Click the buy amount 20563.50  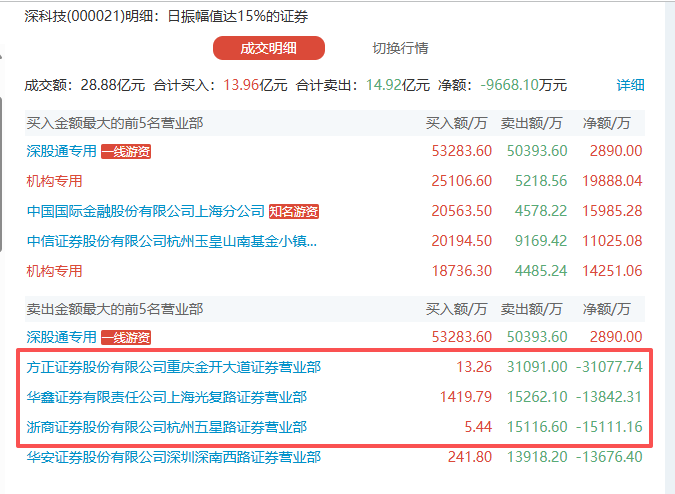(461, 211)
